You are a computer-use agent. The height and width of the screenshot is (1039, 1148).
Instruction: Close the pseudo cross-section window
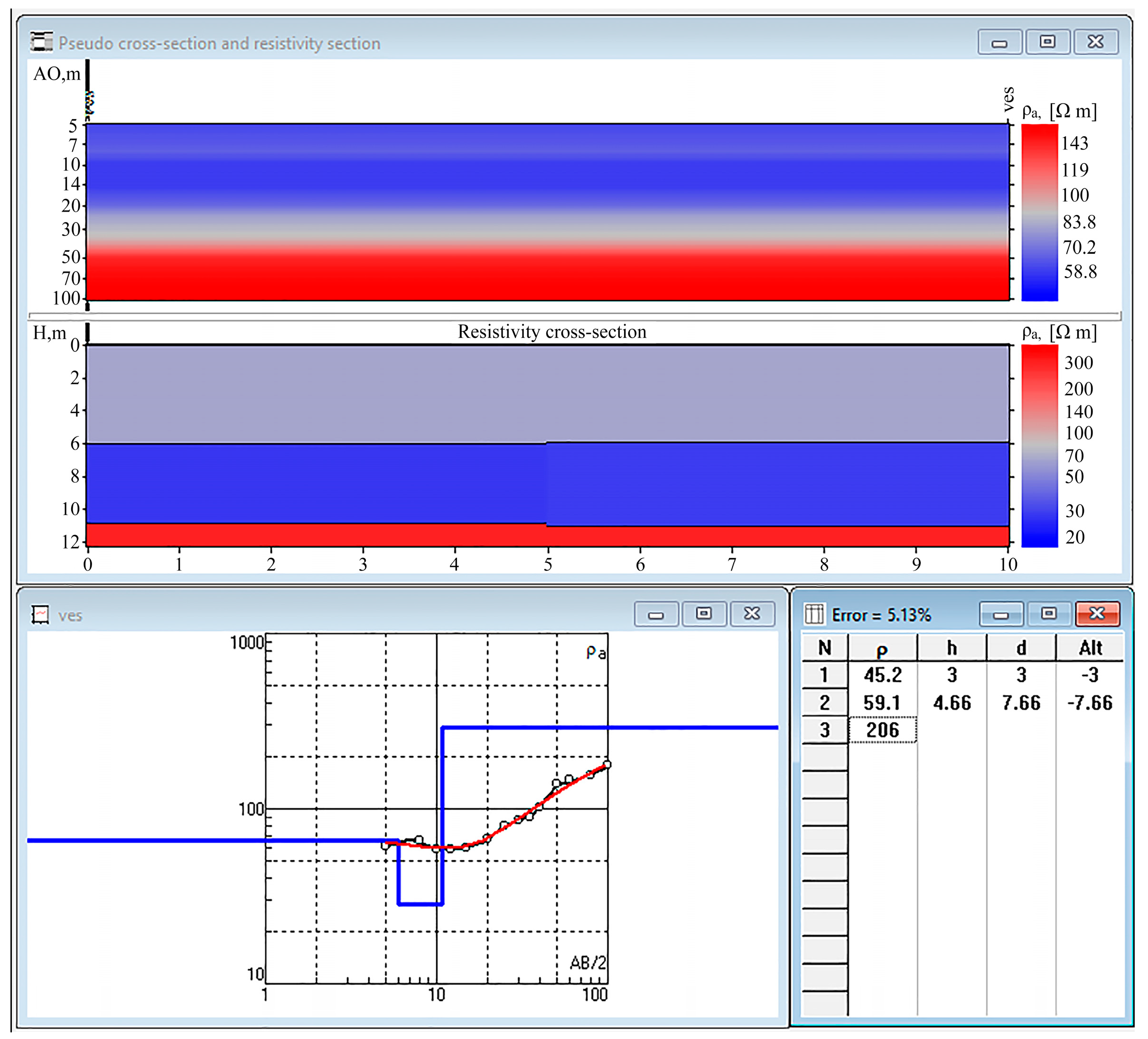1096,43
